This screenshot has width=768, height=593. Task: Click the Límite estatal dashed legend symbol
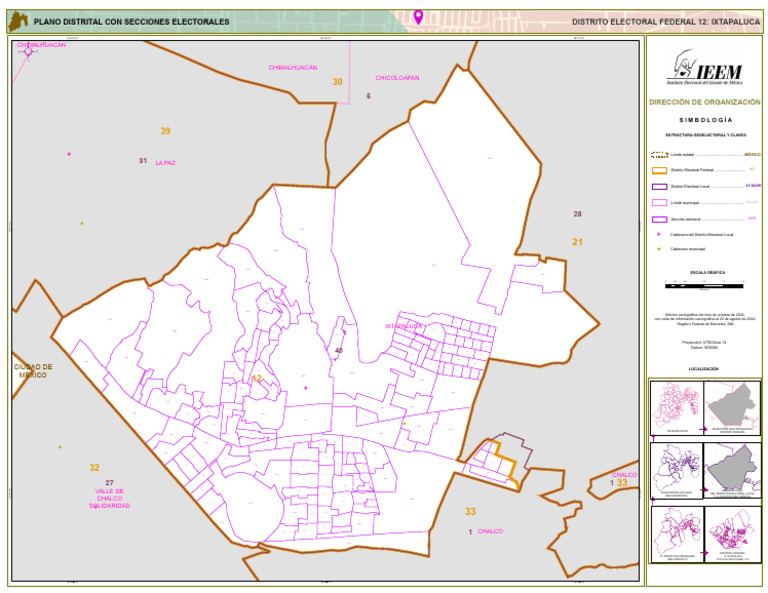[x=659, y=155]
